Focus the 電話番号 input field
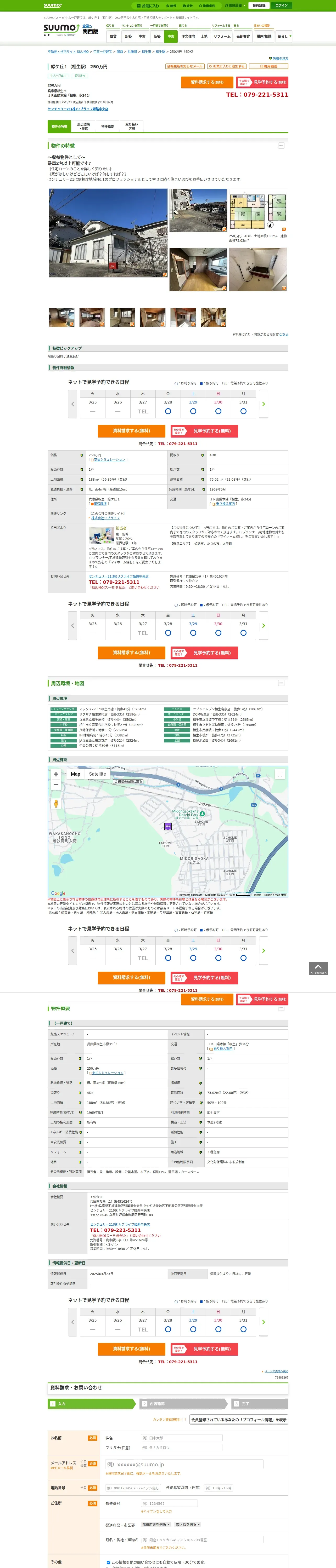 tap(133, 1488)
